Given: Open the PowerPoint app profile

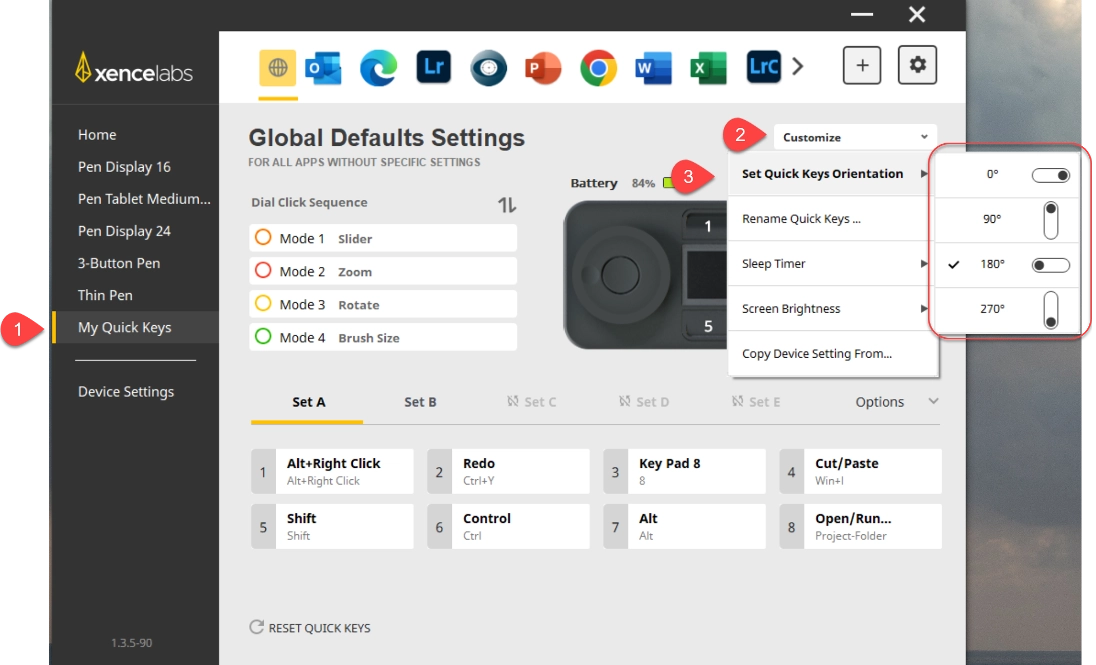Looking at the screenshot, I should [x=543, y=68].
